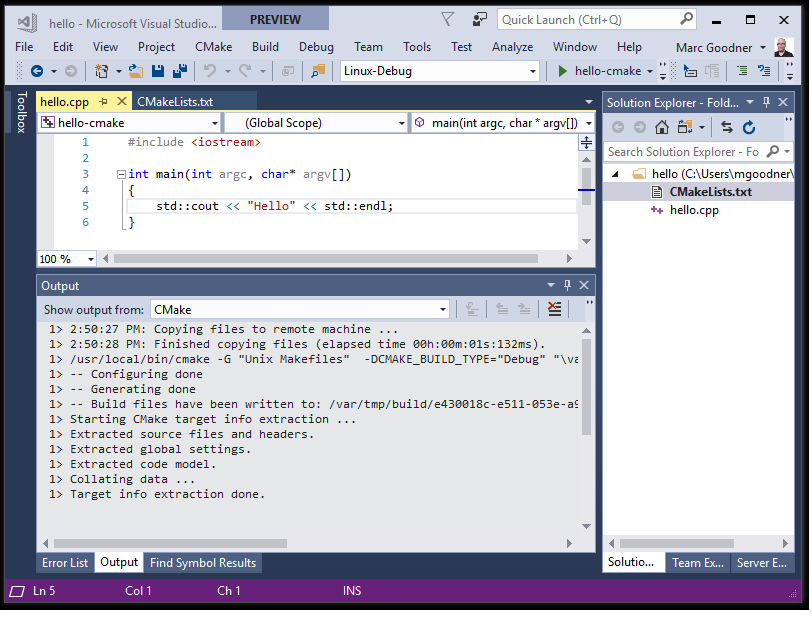Click the Save All icon in the toolbar
Viewport: 812px width, 622px height.
180,71
